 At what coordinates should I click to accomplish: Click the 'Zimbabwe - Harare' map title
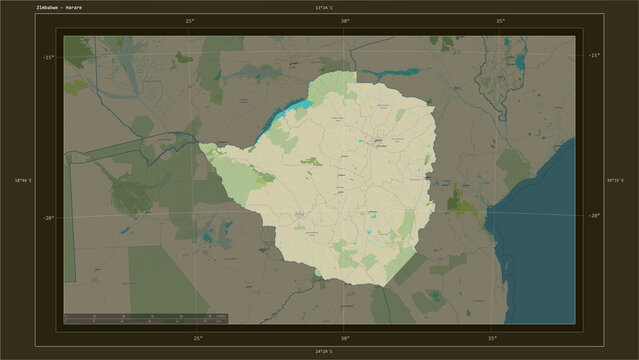59,8
